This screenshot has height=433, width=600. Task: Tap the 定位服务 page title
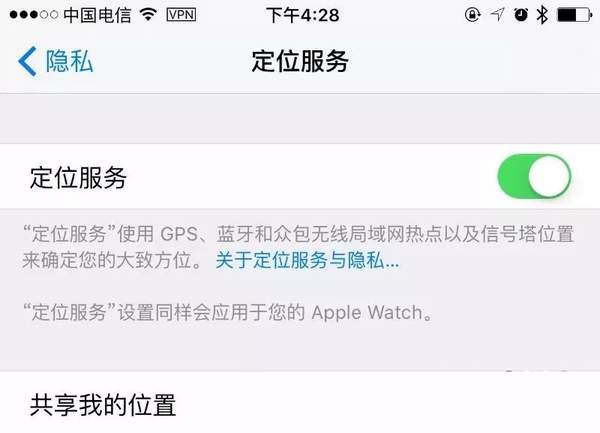click(300, 61)
